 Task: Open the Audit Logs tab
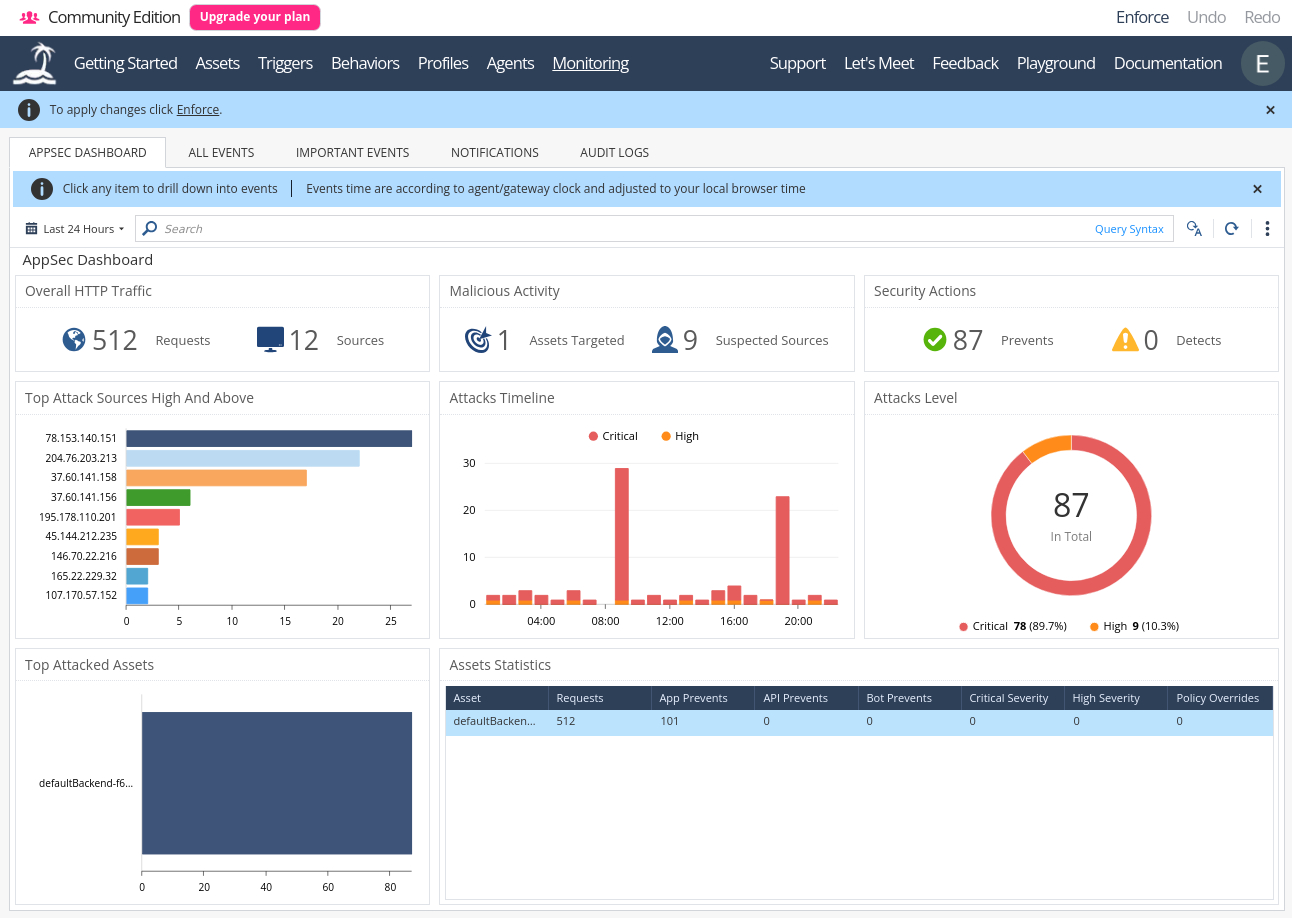point(614,153)
